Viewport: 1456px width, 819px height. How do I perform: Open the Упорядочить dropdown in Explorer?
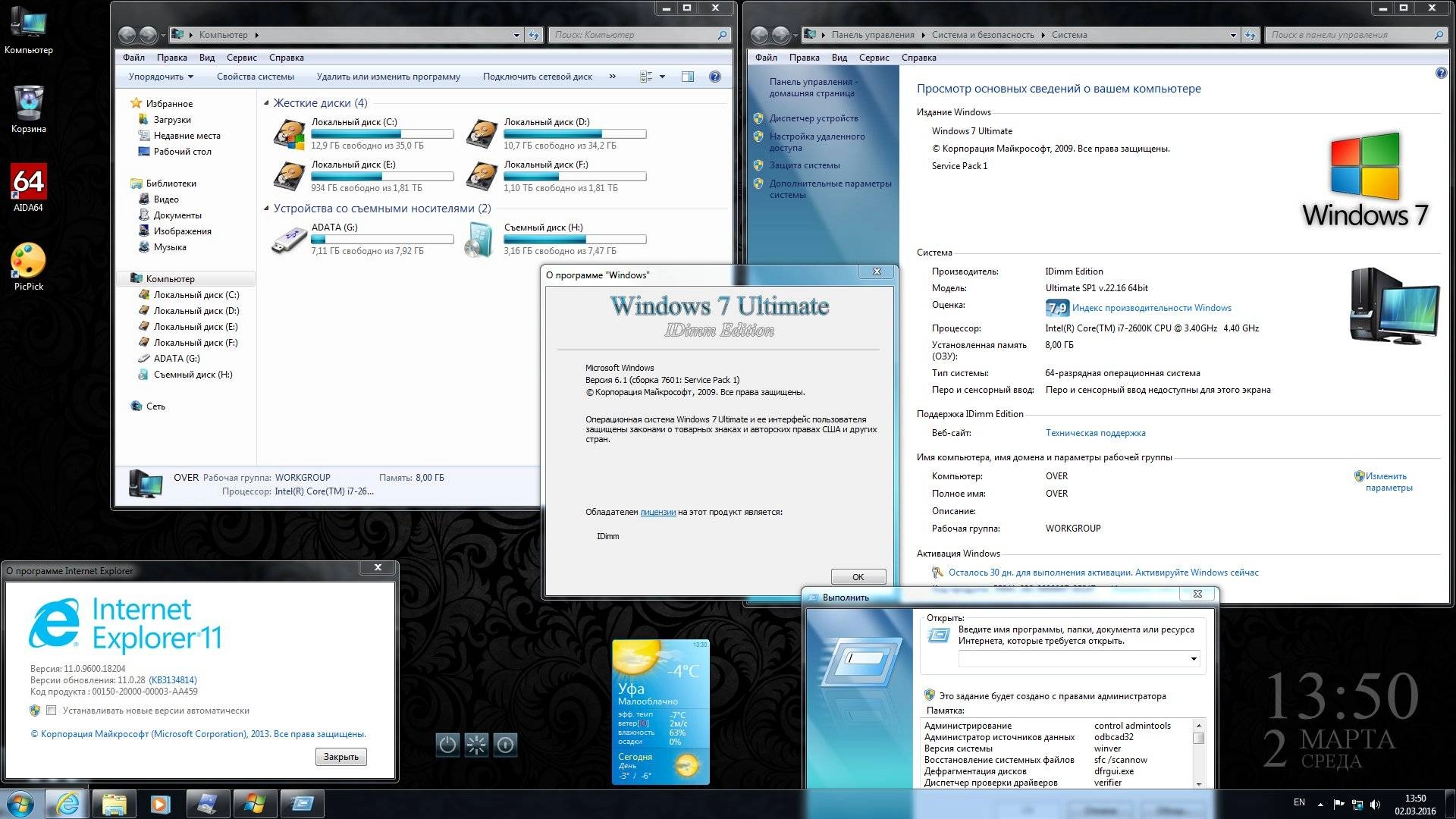[x=161, y=77]
